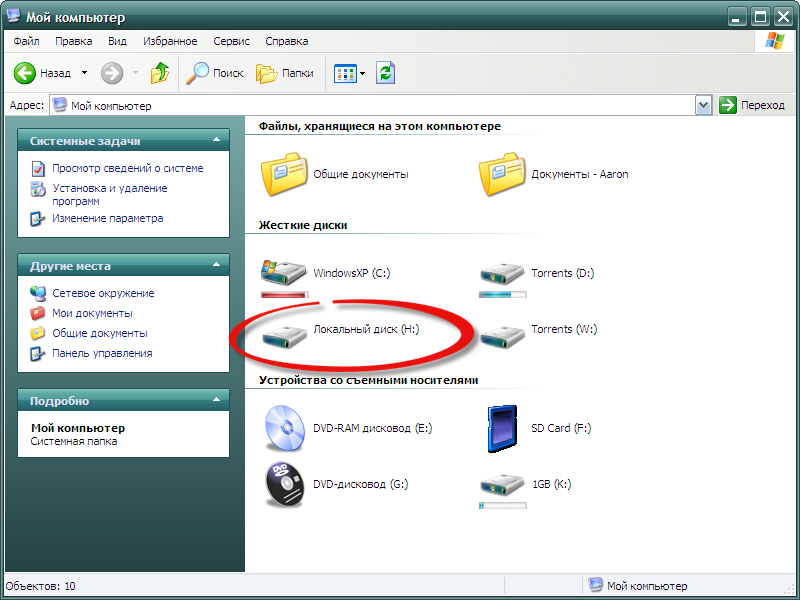Click the Up folder toolbar icon

160,73
